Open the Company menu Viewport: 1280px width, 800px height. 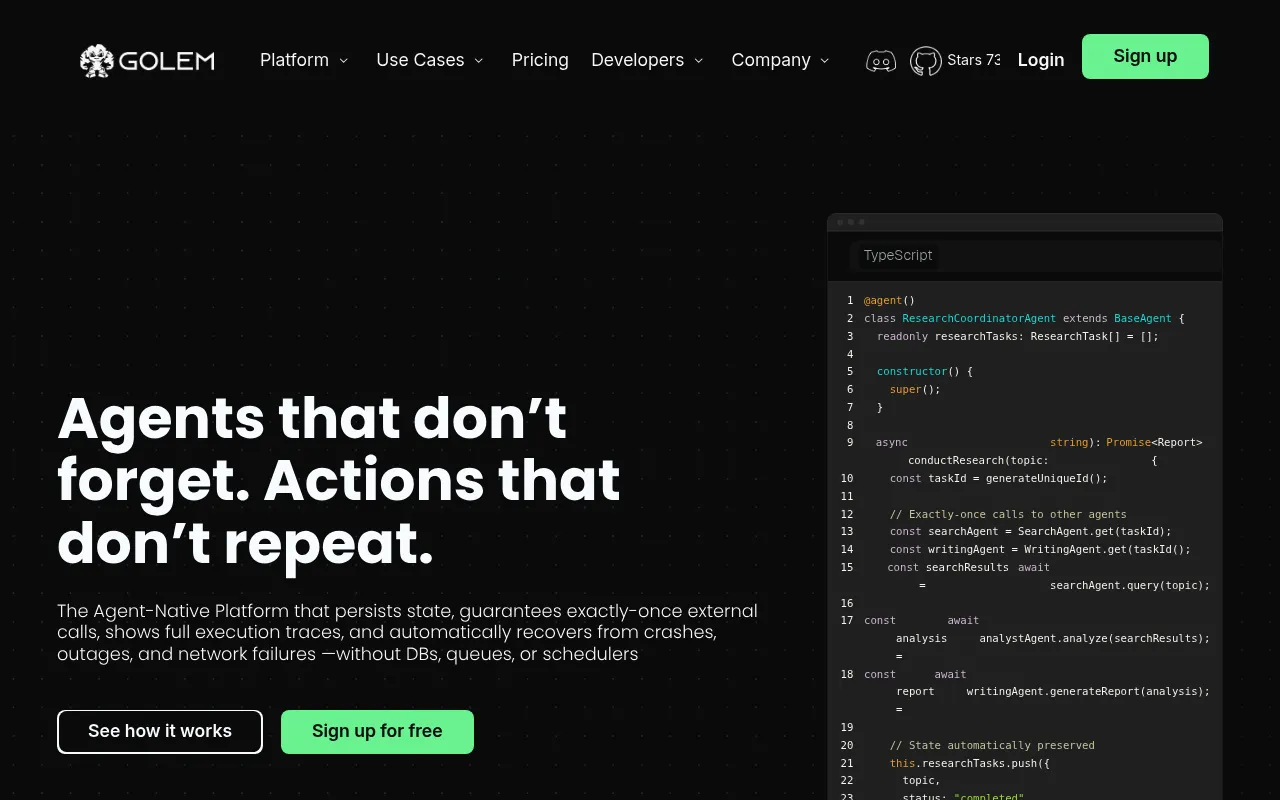coord(771,60)
